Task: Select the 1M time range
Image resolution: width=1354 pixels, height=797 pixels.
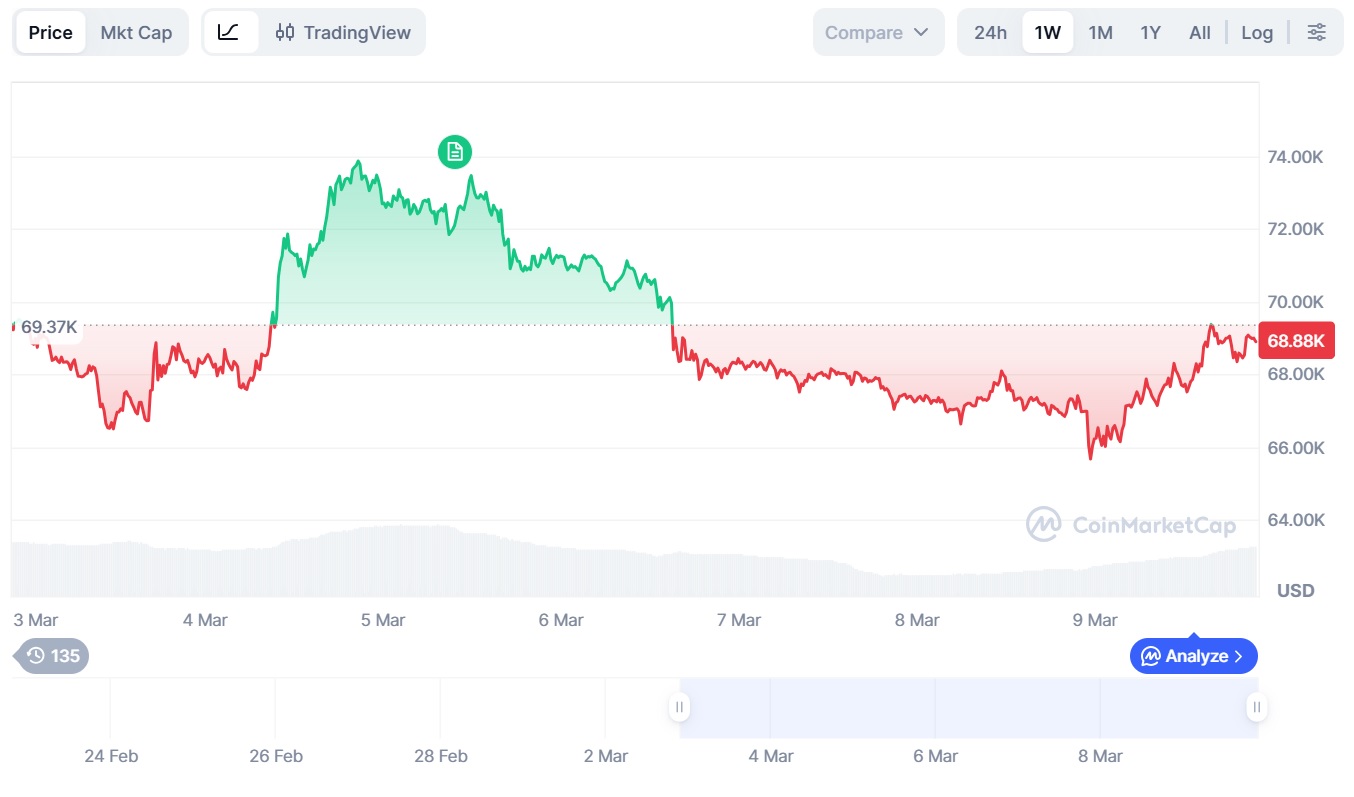Action: pyautogui.click(x=1100, y=32)
